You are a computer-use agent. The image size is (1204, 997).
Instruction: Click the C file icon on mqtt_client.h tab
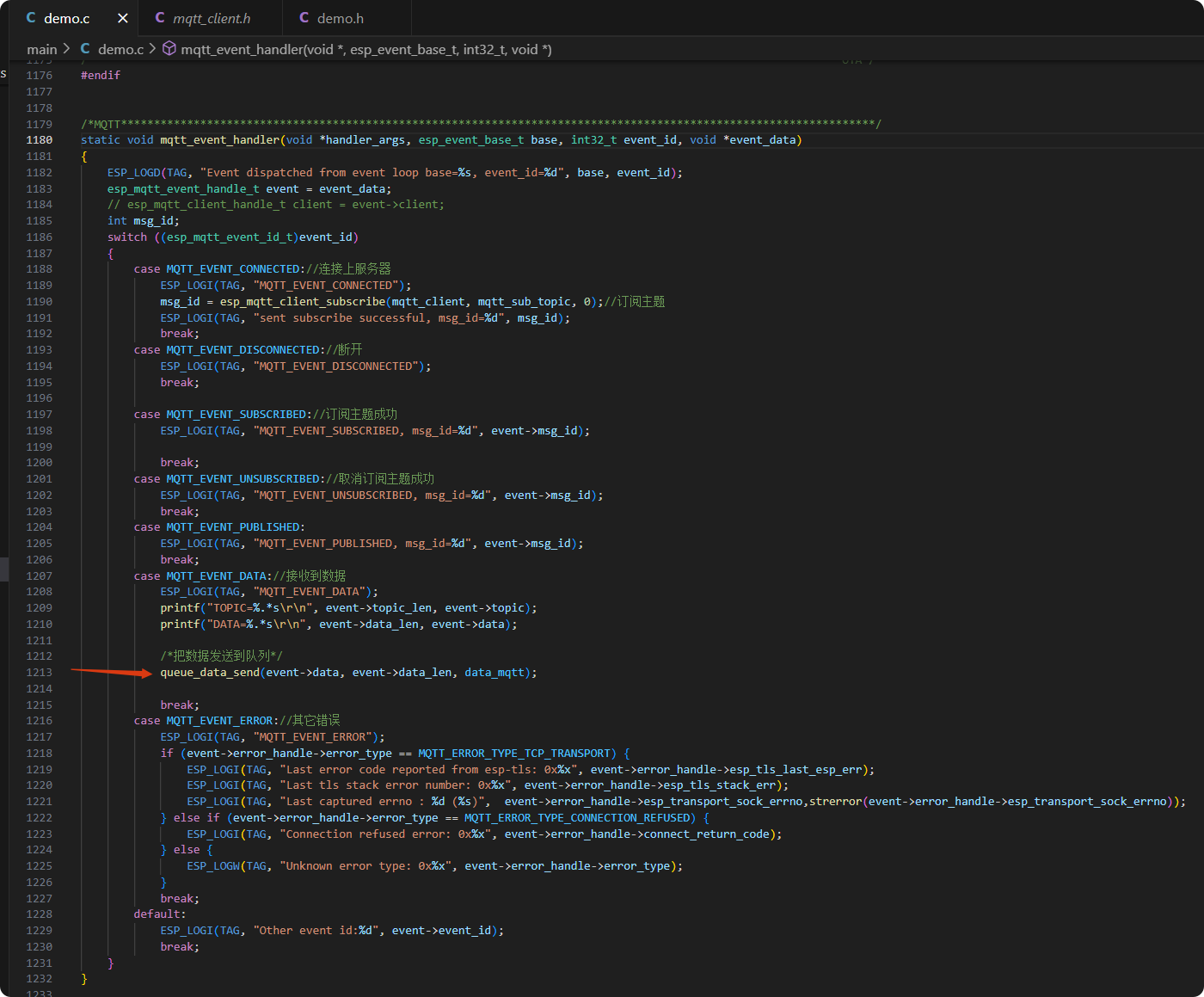point(160,18)
